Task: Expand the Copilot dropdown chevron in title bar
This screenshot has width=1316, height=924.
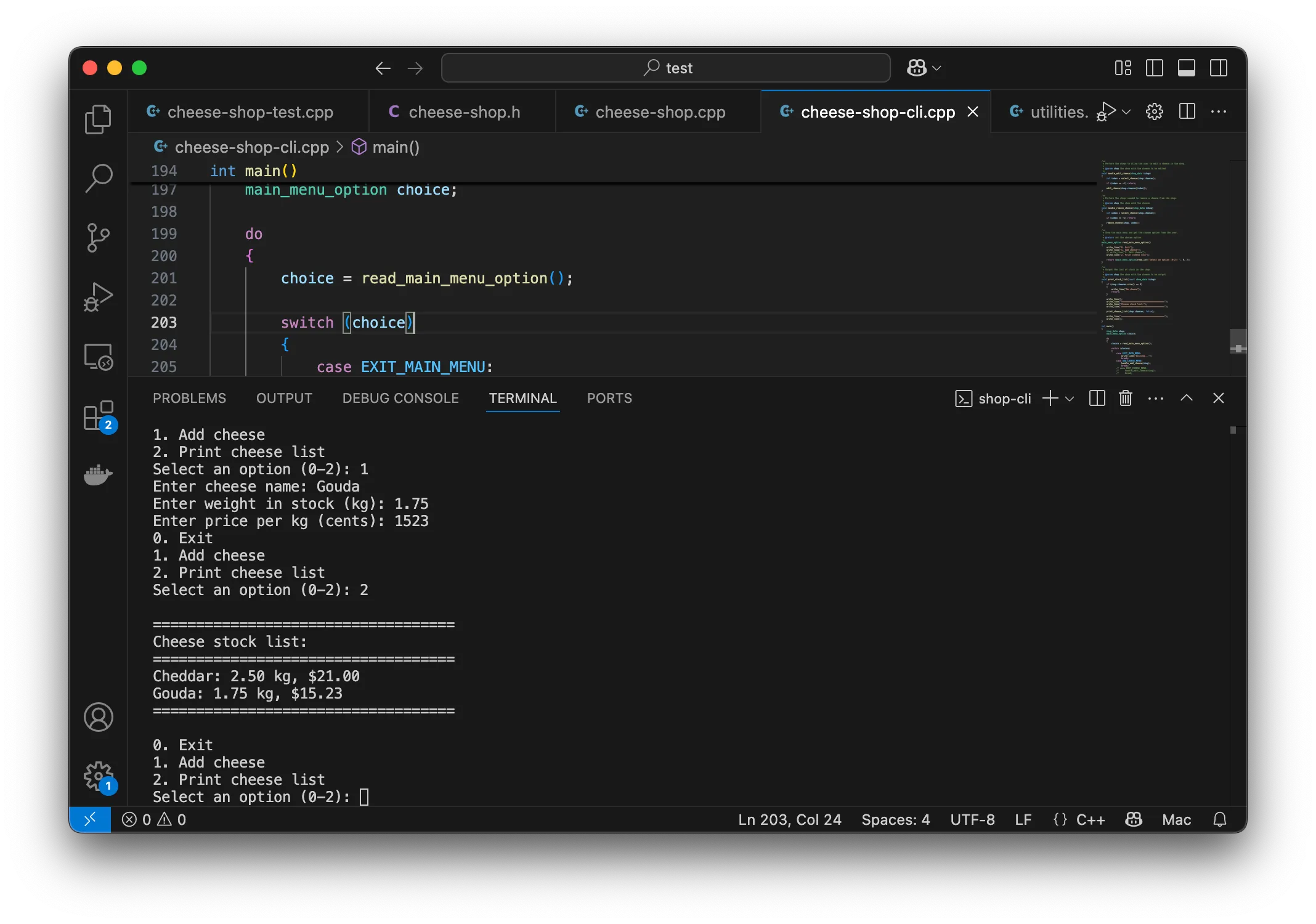Action: point(937,68)
